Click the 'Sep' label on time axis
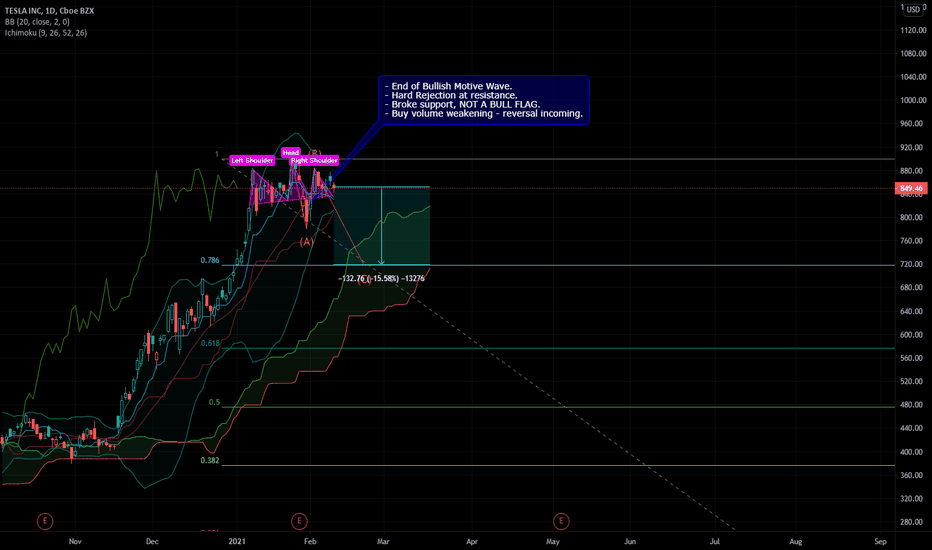Image resolution: width=932 pixels, height=550 pixels. 880,542
